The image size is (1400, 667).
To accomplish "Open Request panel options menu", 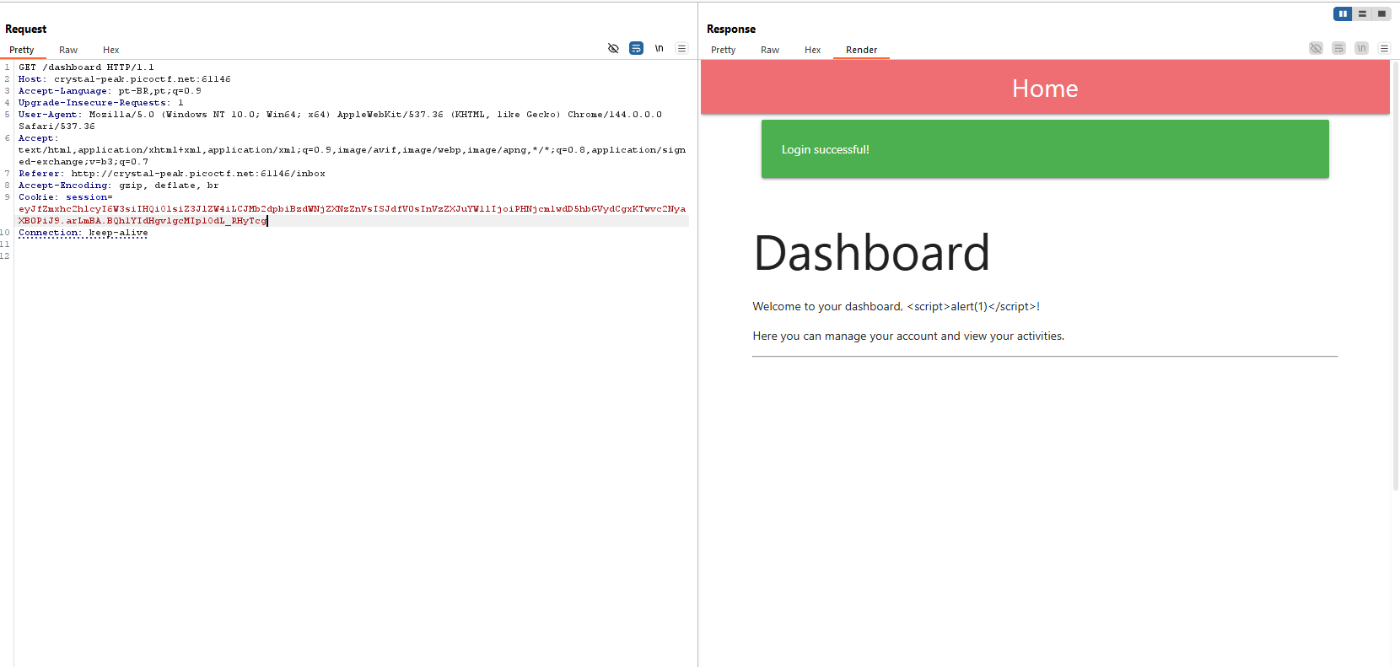I will pos(682,48).
